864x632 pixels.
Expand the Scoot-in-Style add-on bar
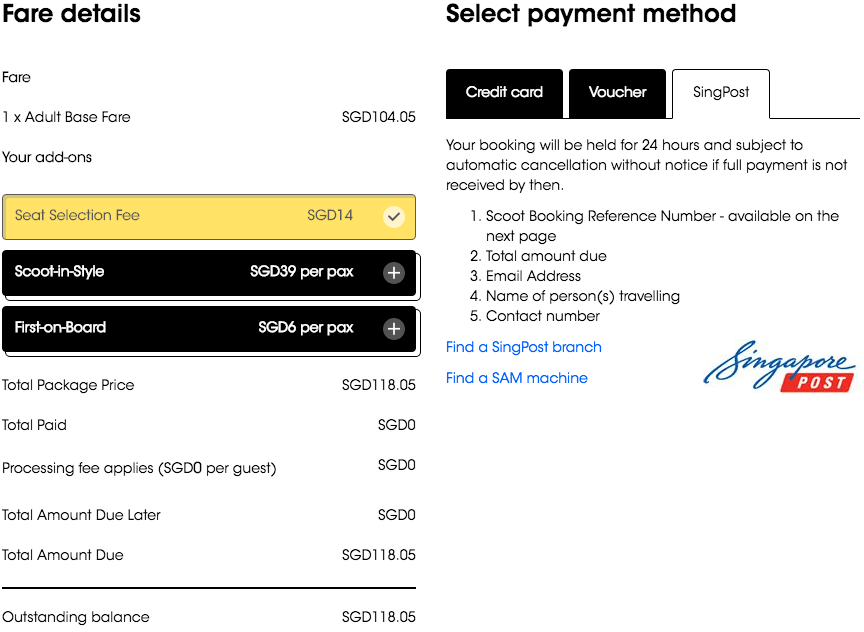tap(209, 273)
